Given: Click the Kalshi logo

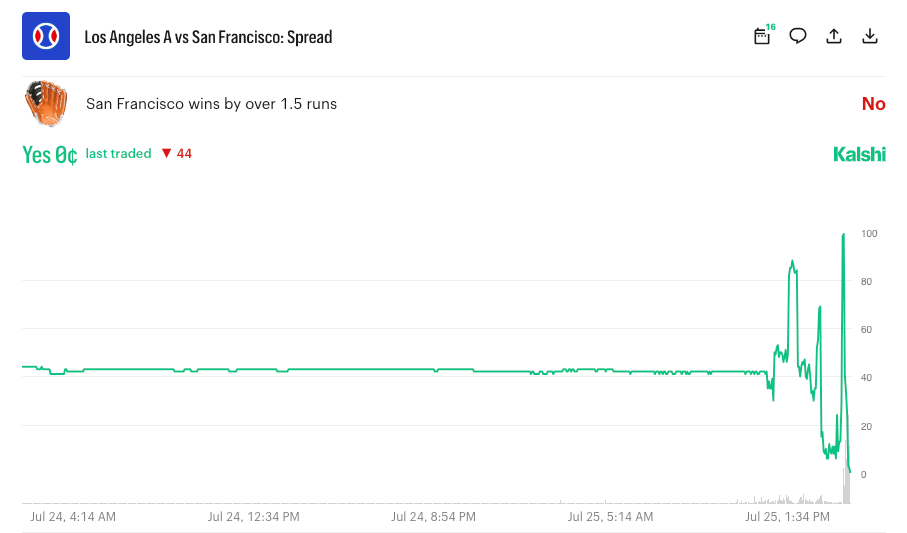Looking at the screenshot, I should [859, 155].
